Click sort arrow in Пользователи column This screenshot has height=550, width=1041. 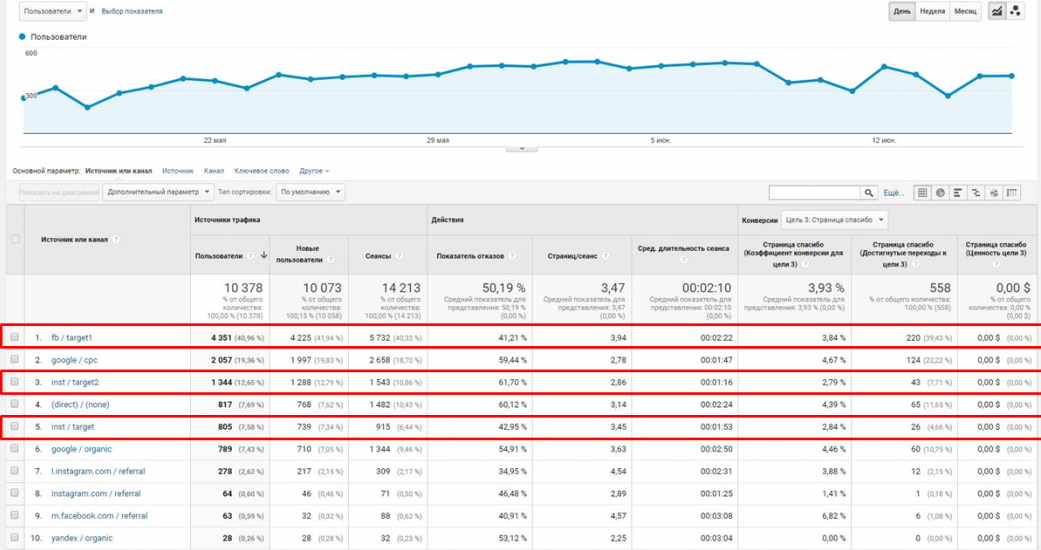coord(264,255)
